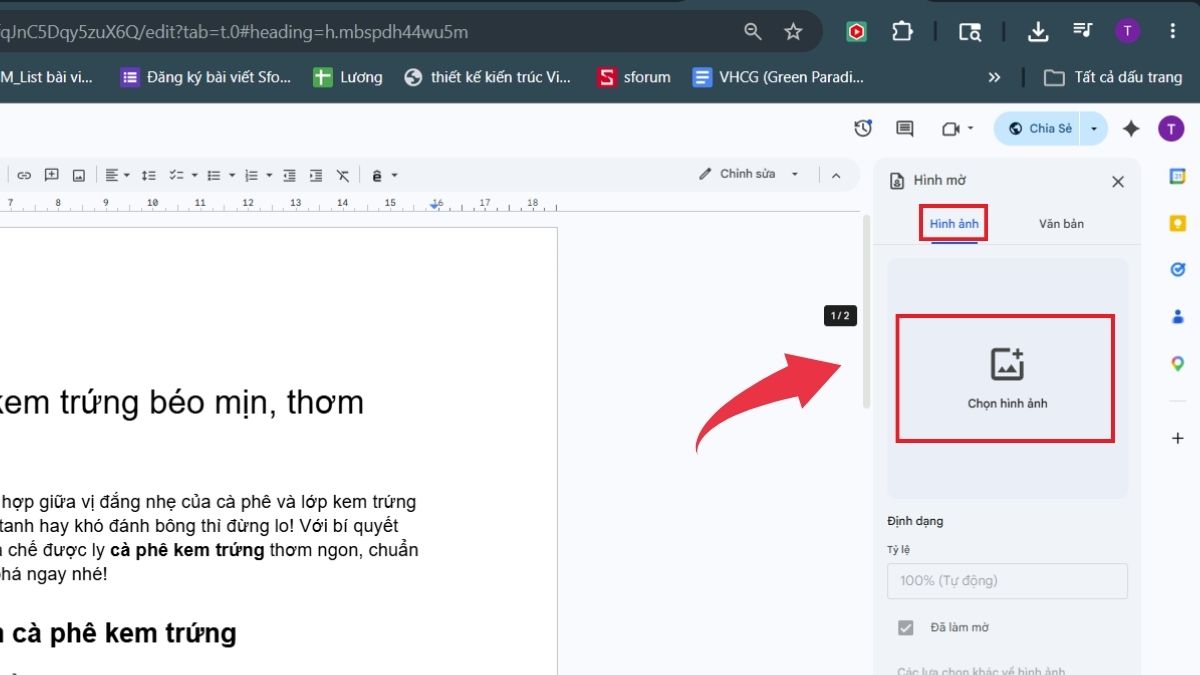1200x675 pixels.
Task: Click the right indent marker on ruler
Action: (x=436, y=204)
